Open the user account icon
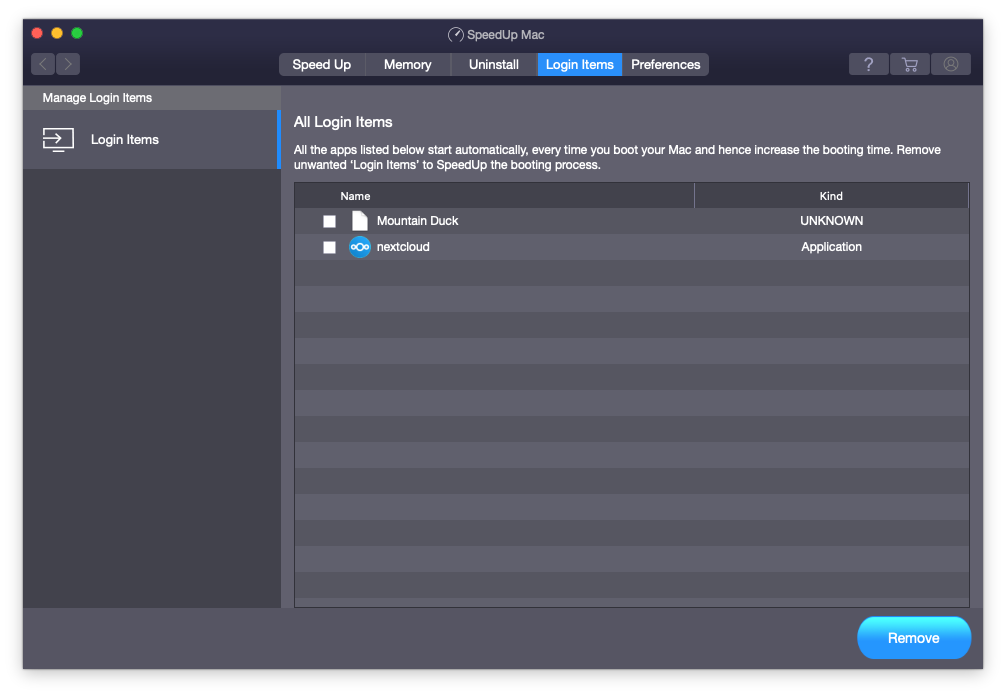 coord(950,64)
